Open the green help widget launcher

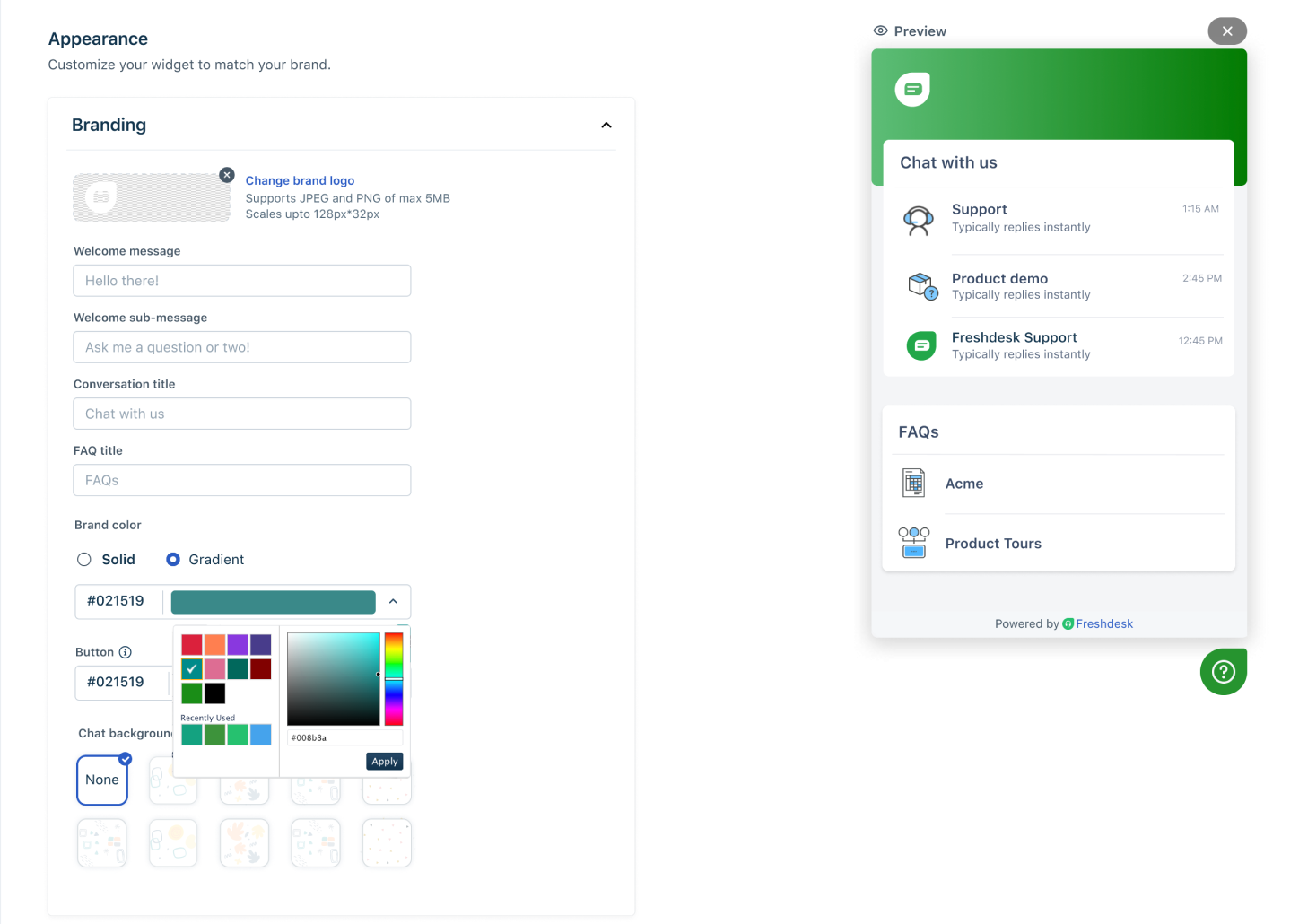coord(1223,671)
